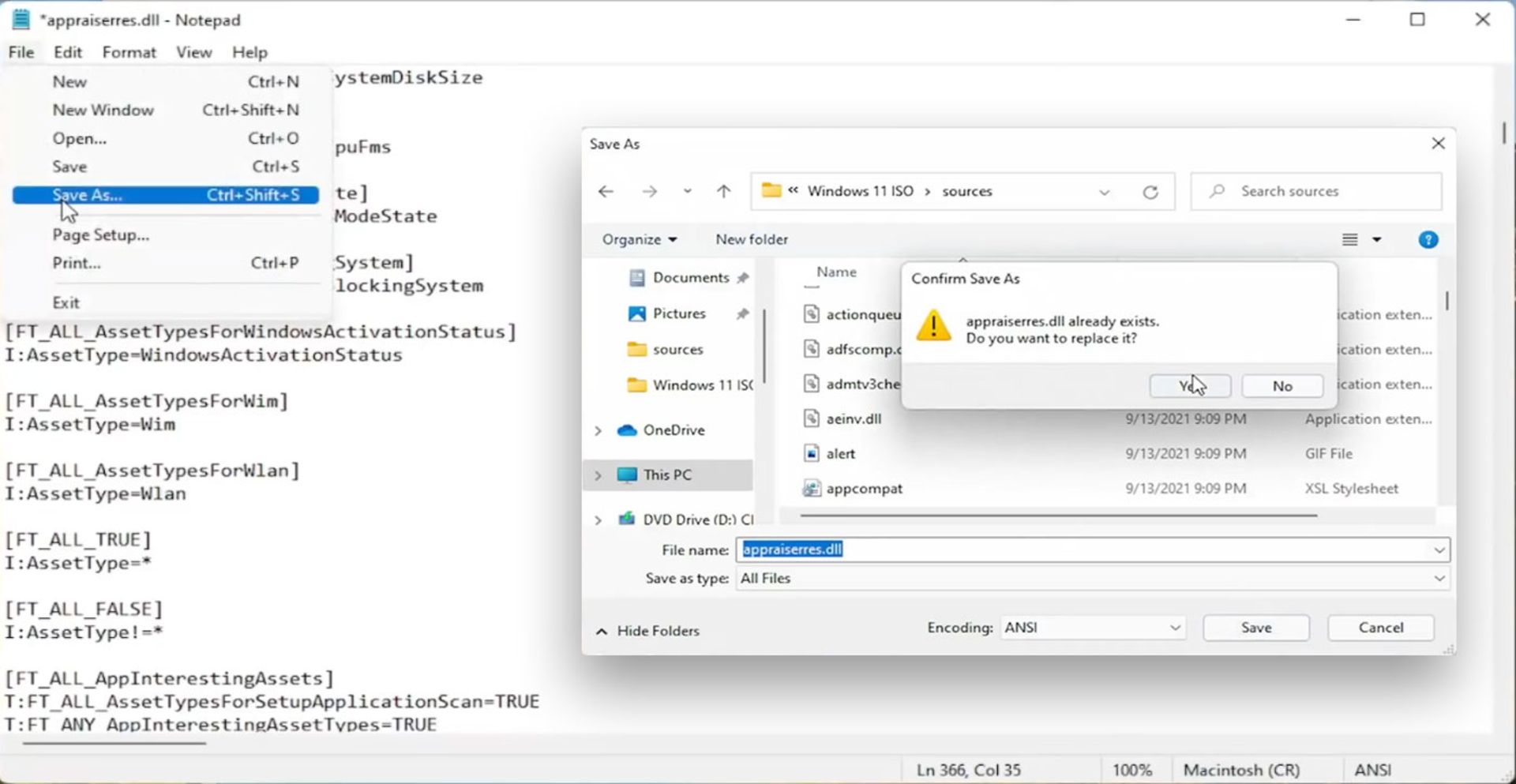This screenshot has width=1516, height=784.
Task: Click the Search sources input field
Action: [x=1326, y=192]
